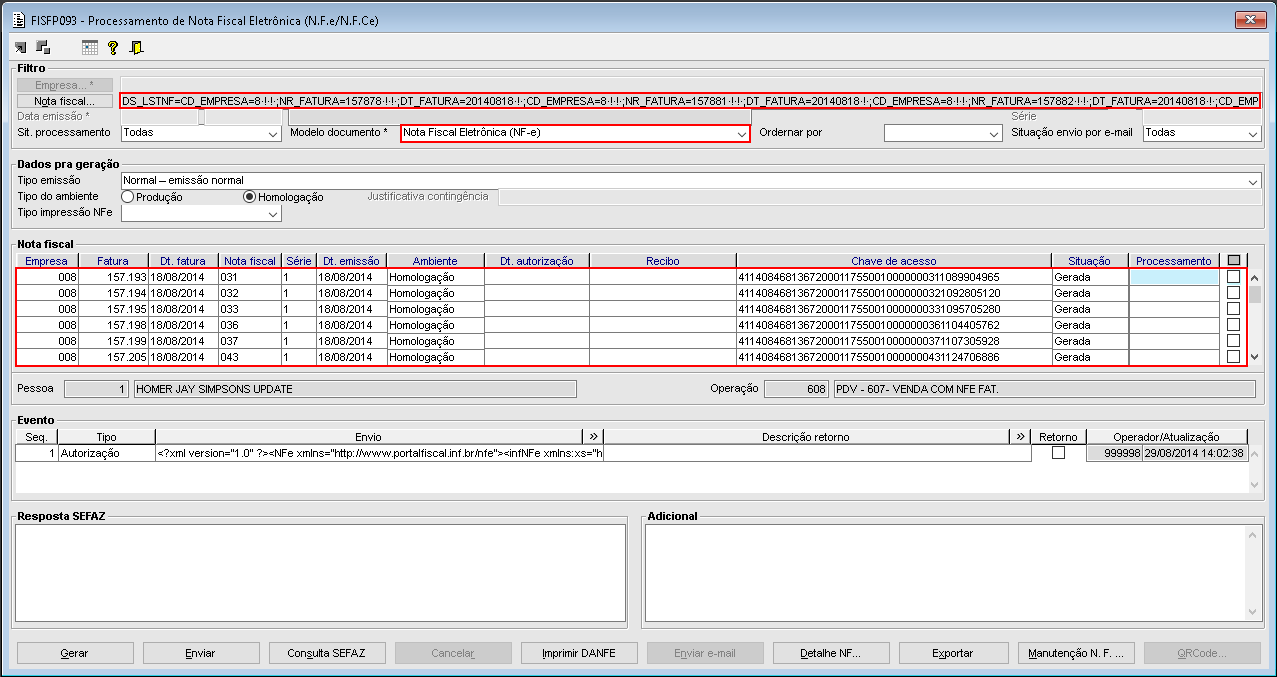
Task: Click the Consulta SEFAZ button
Action: pos(326,653)
